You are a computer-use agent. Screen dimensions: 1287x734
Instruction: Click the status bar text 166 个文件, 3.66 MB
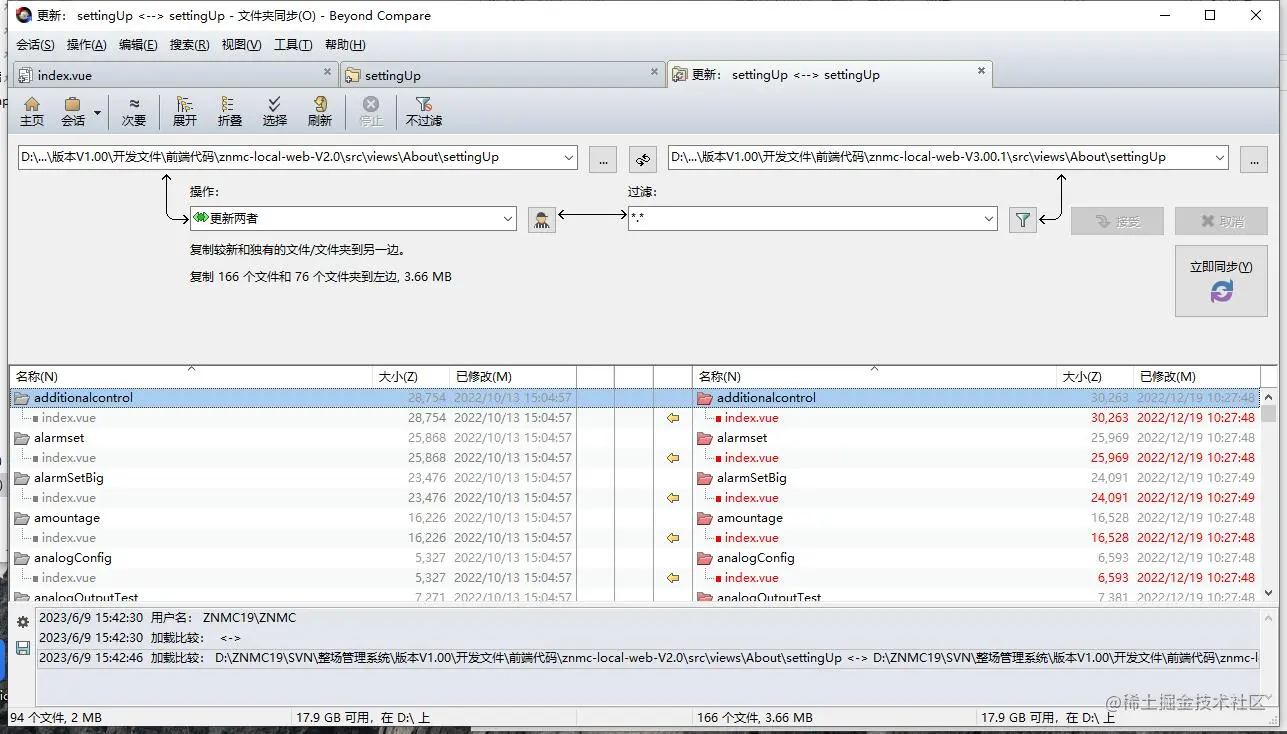(755, 717)
